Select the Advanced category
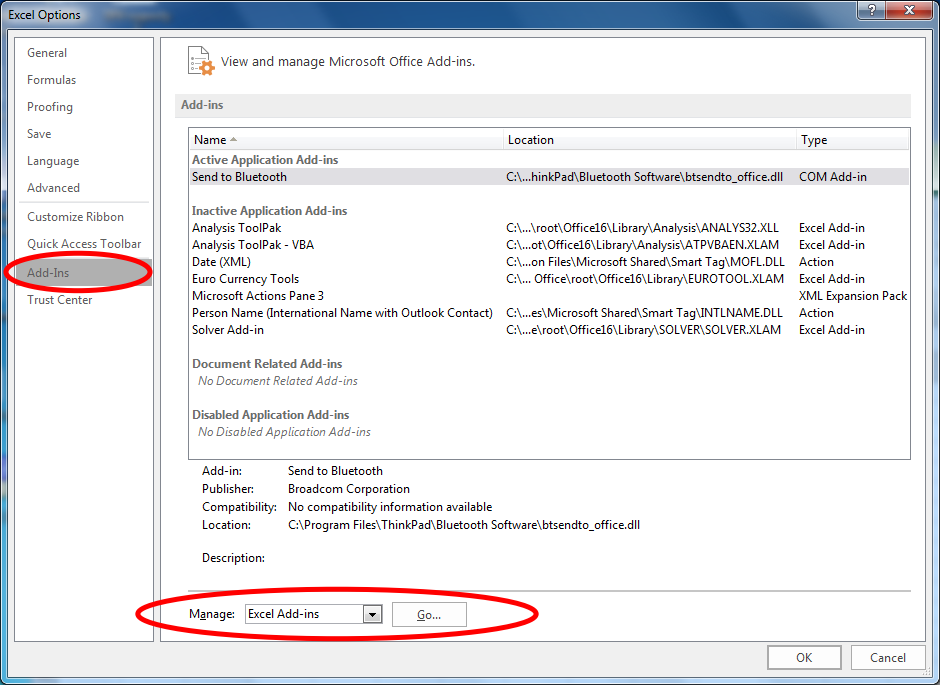The width and height of the screenshot is (940, 685). [53, 188]
